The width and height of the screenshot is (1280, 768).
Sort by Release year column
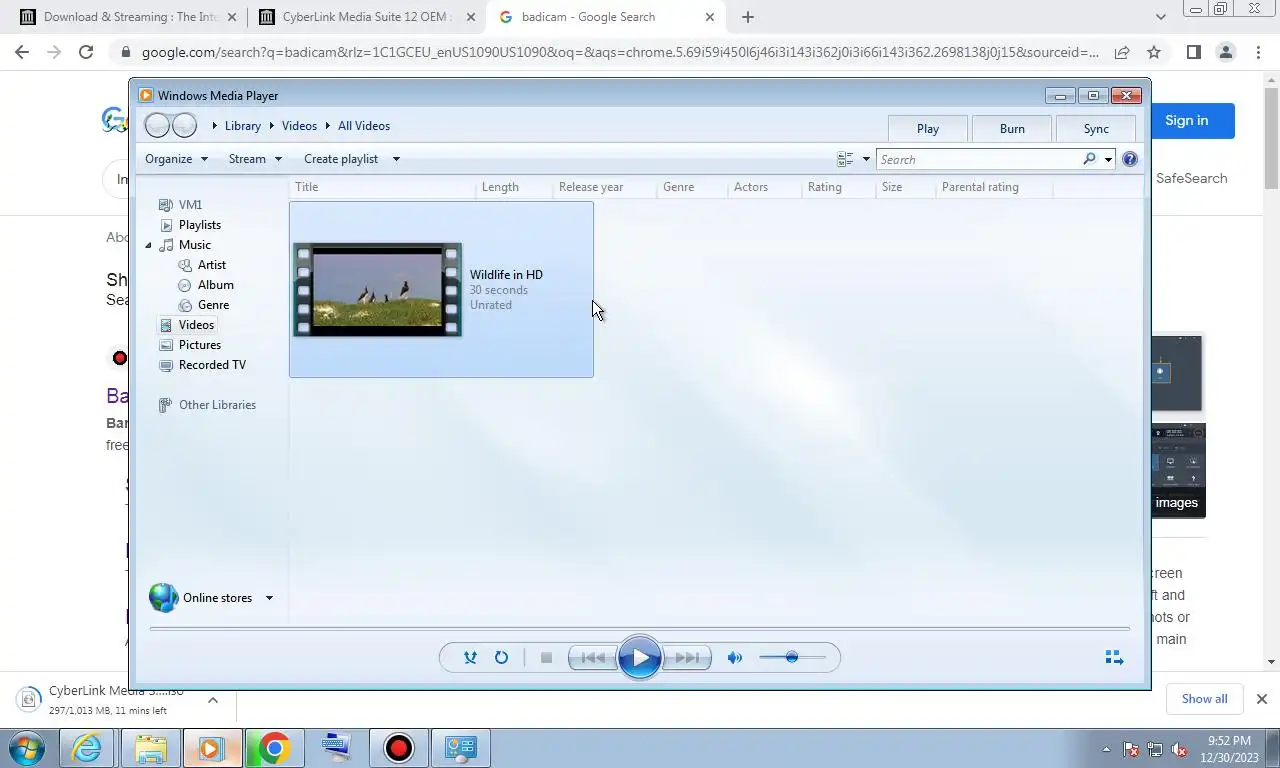coord(604,187)
